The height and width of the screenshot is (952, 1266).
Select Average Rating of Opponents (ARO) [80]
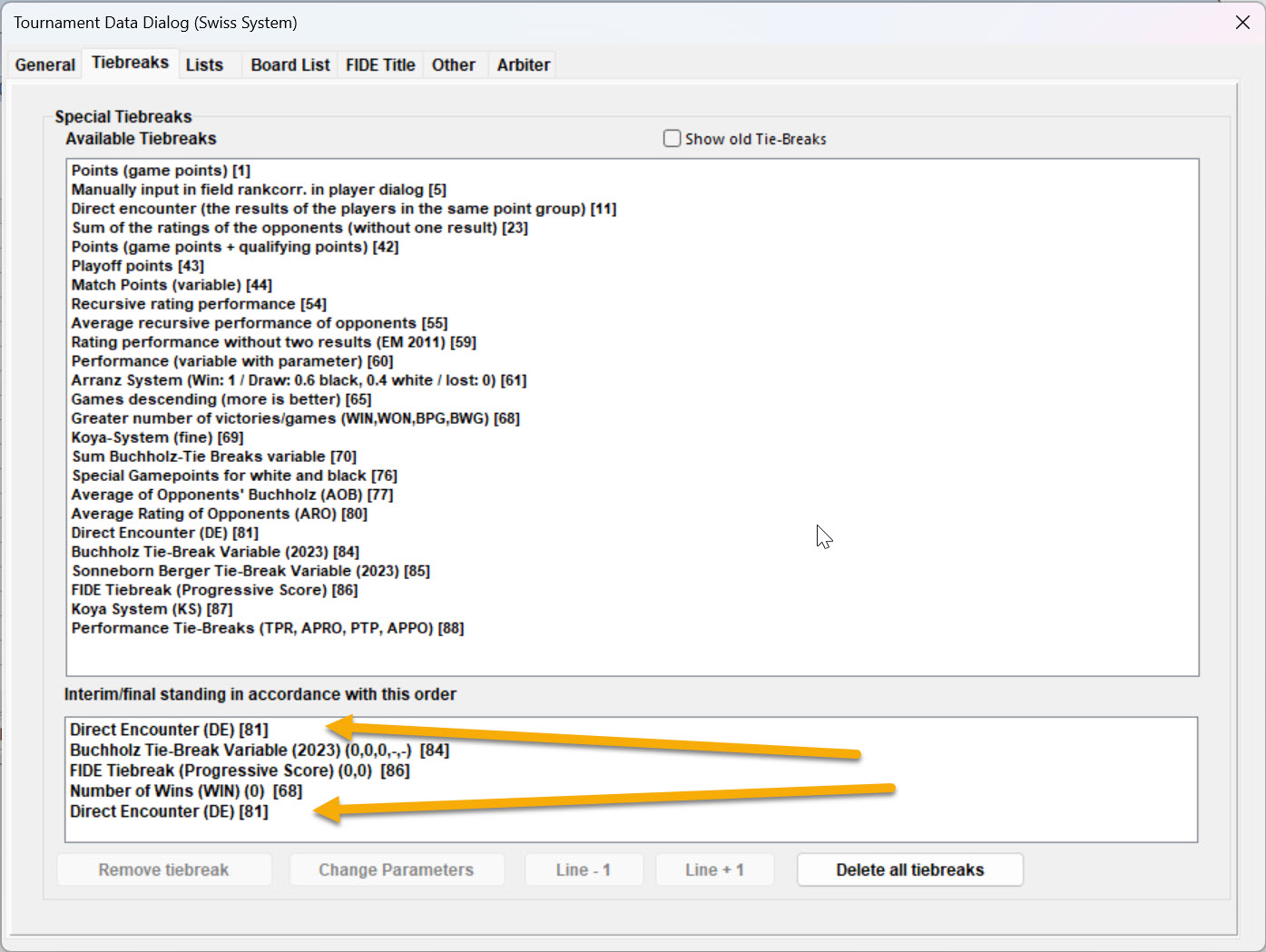click(x=220, y=514)
